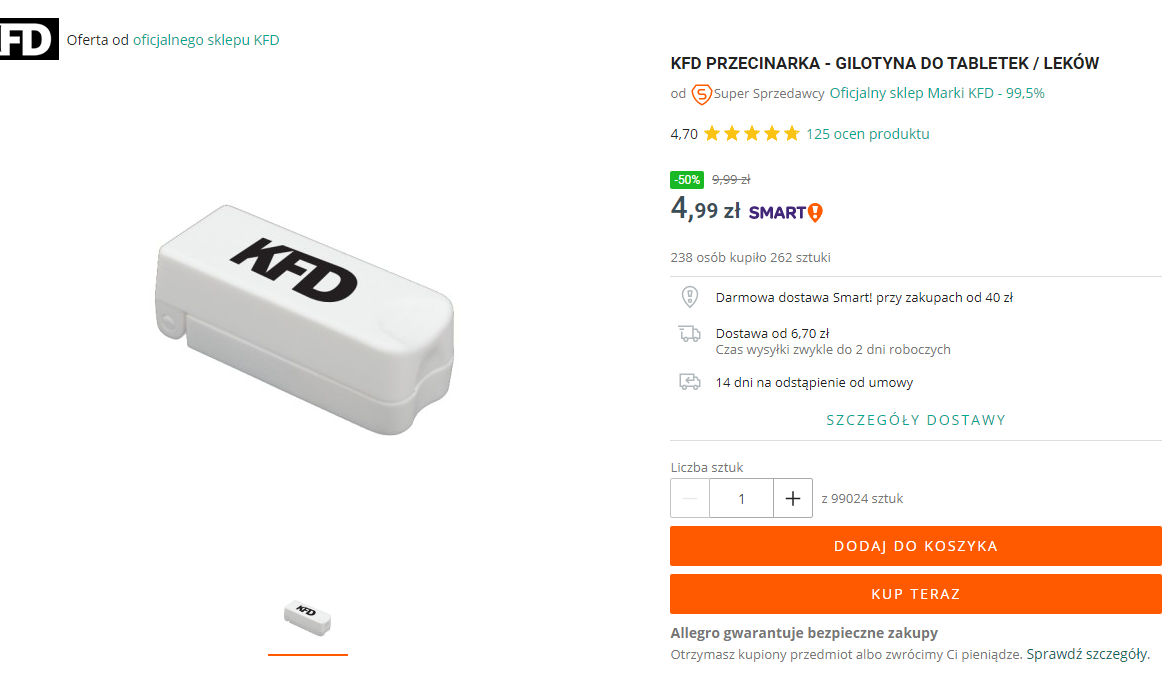Screen dimensions: 1171x675
Task: Click the SMART! logo next to price
Action: [x=786, y=212]
